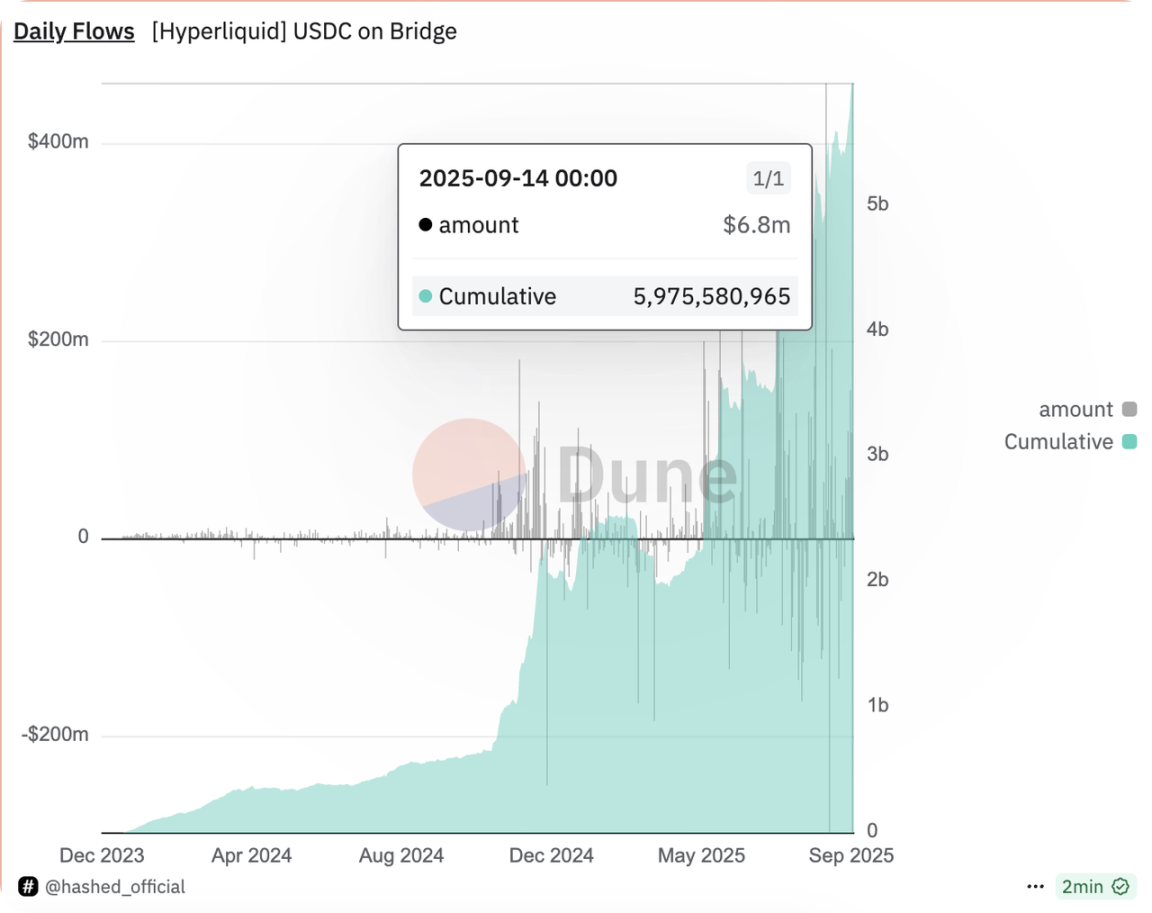Viewport: 1152px width, 913px height.
Task: Click the Dune watermark logo circle
Action: (x=470, y=474)
